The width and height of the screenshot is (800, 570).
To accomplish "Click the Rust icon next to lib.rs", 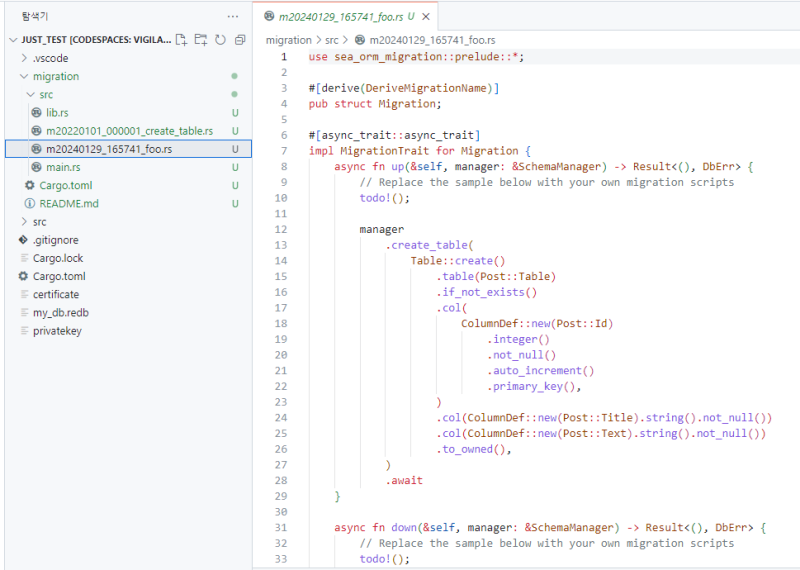I will click(37, 112).
